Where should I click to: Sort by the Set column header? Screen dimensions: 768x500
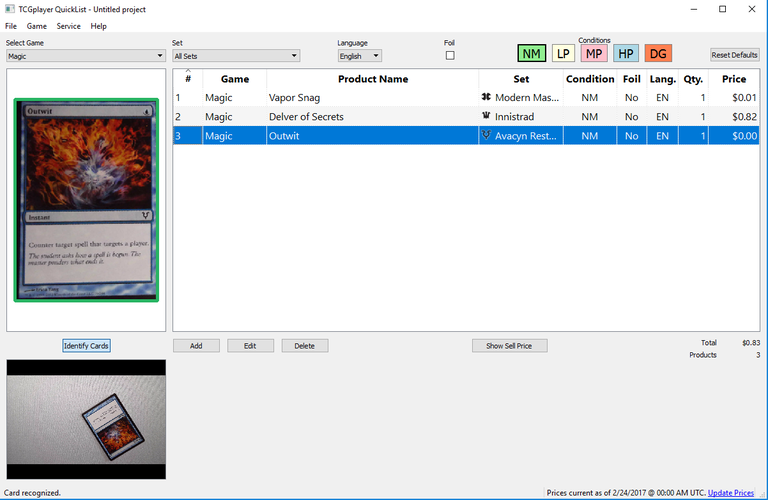pos(521,79)
